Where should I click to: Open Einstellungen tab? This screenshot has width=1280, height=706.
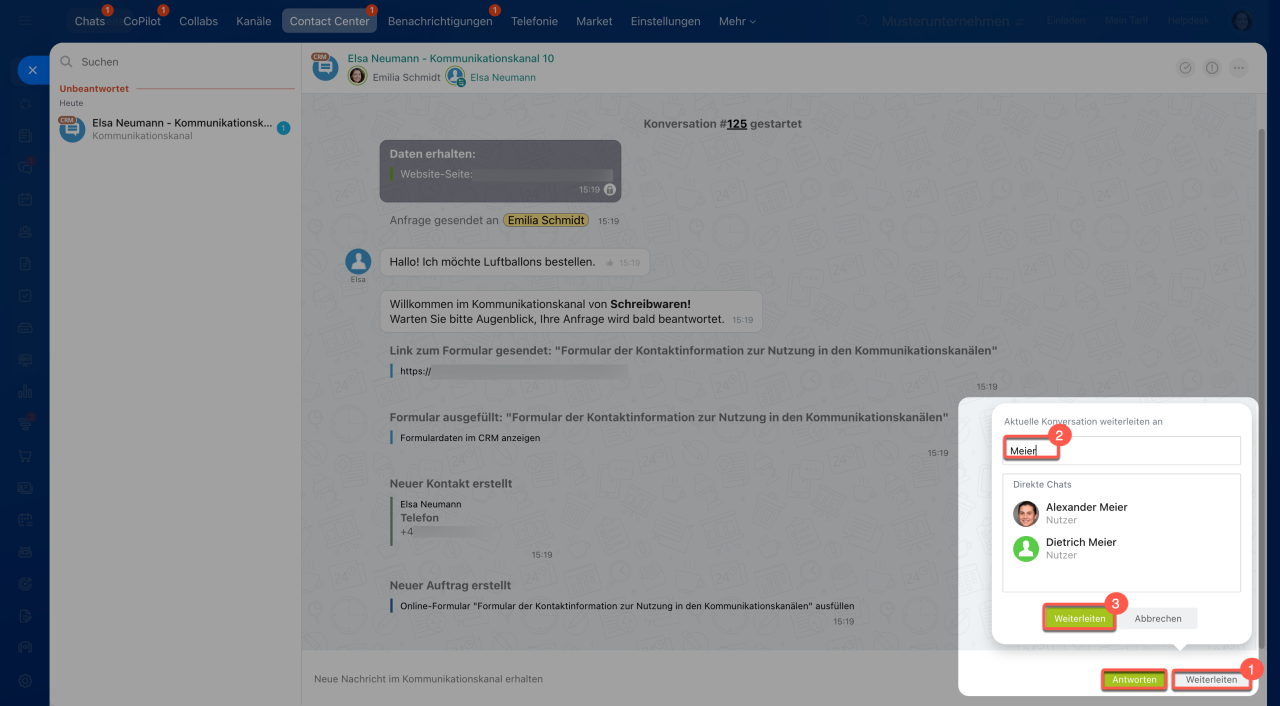click(666, 21)
